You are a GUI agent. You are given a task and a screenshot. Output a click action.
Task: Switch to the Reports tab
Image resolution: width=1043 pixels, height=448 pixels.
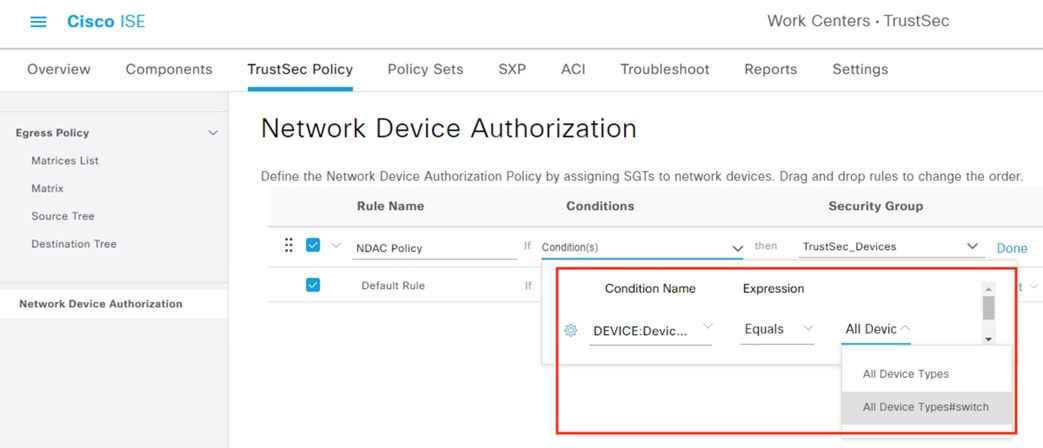tap(770, 69)
